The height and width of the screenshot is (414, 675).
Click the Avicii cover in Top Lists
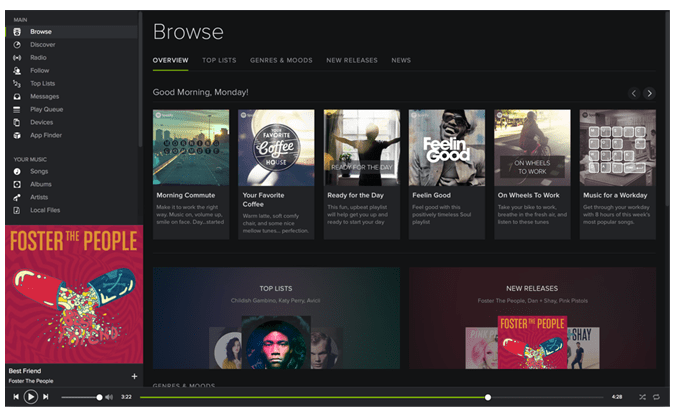[327, 348]
